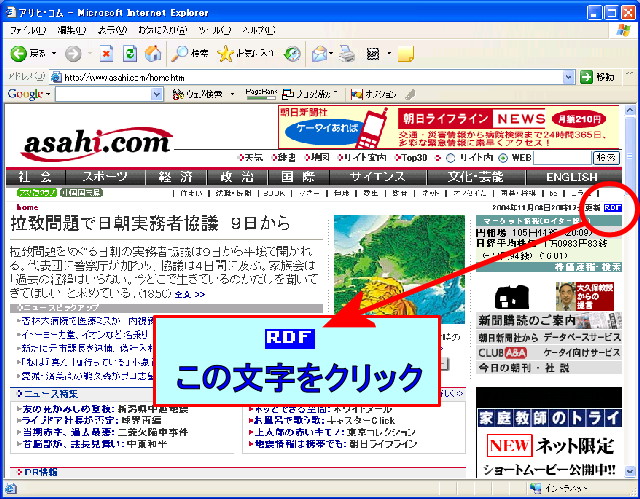Click Google toolbar highlighter pen icon
Screen dimensions: 640x499
pyautogui.click(x=410, y=94)
